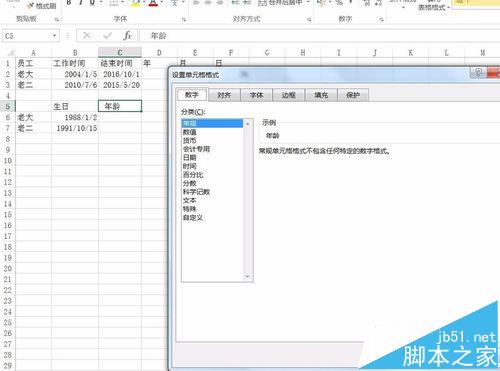Select 特殊 in the category list
The height and width of the screenshot is (371, 500).
coord(212,209)
